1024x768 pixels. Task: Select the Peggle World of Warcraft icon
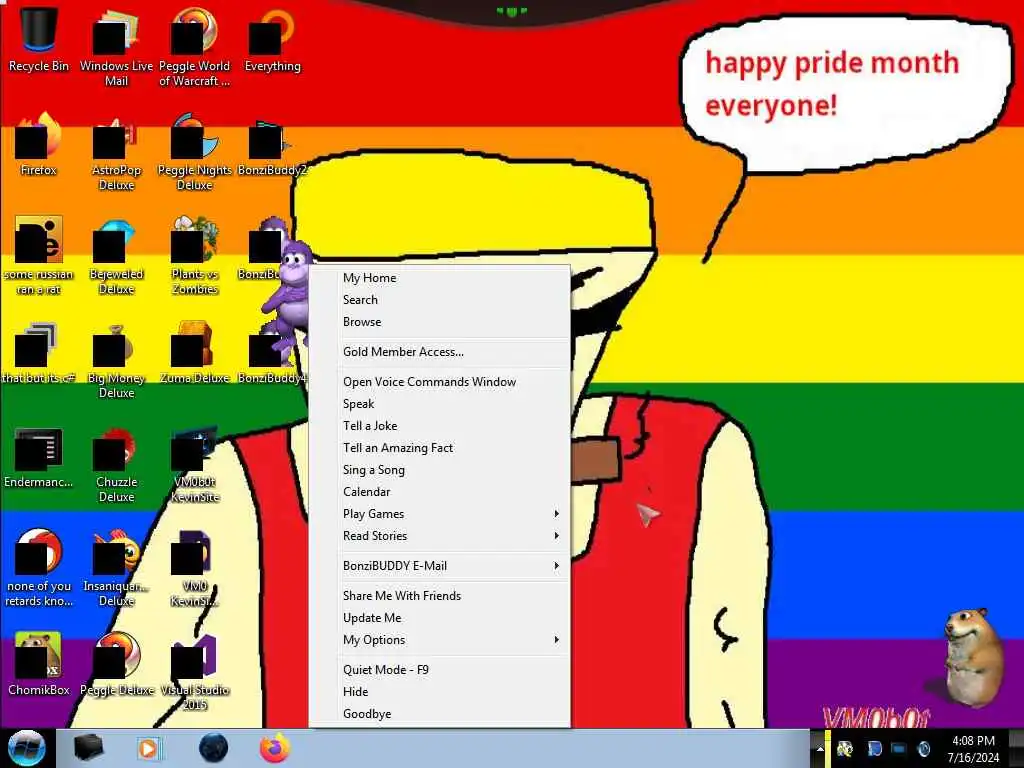(x=195, y=46)
